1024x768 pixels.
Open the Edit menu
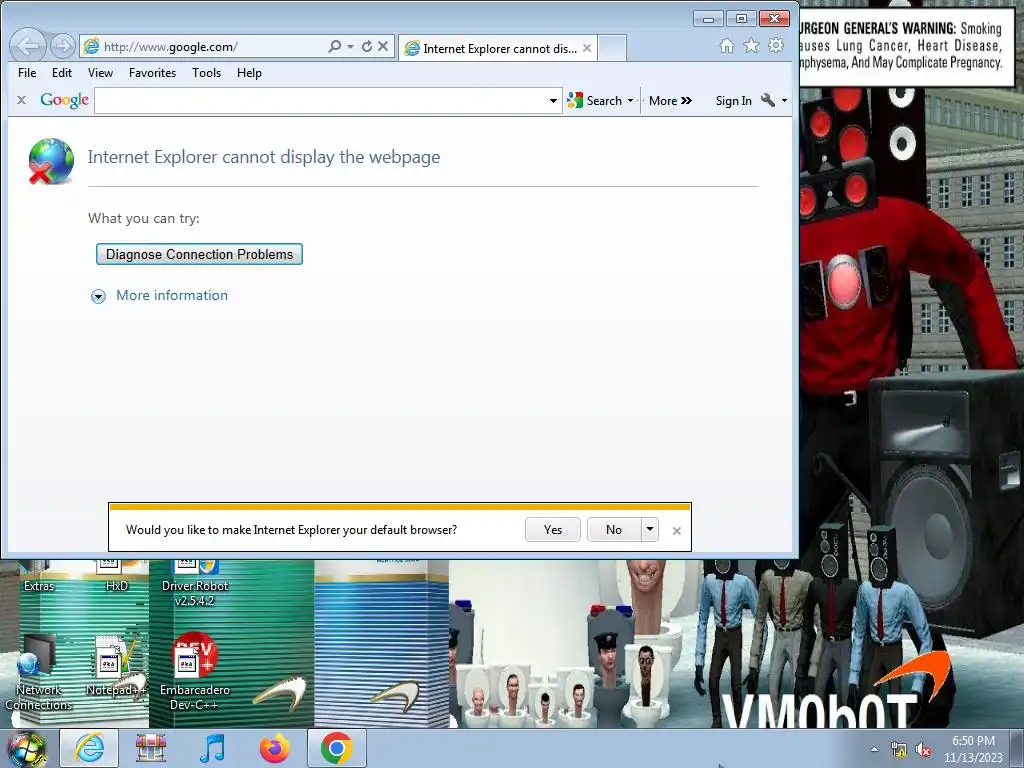62,72
